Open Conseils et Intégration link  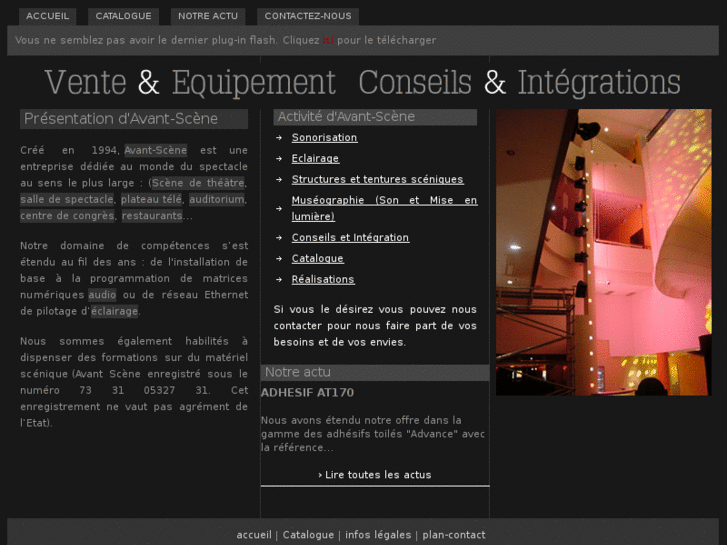[350, 237]
